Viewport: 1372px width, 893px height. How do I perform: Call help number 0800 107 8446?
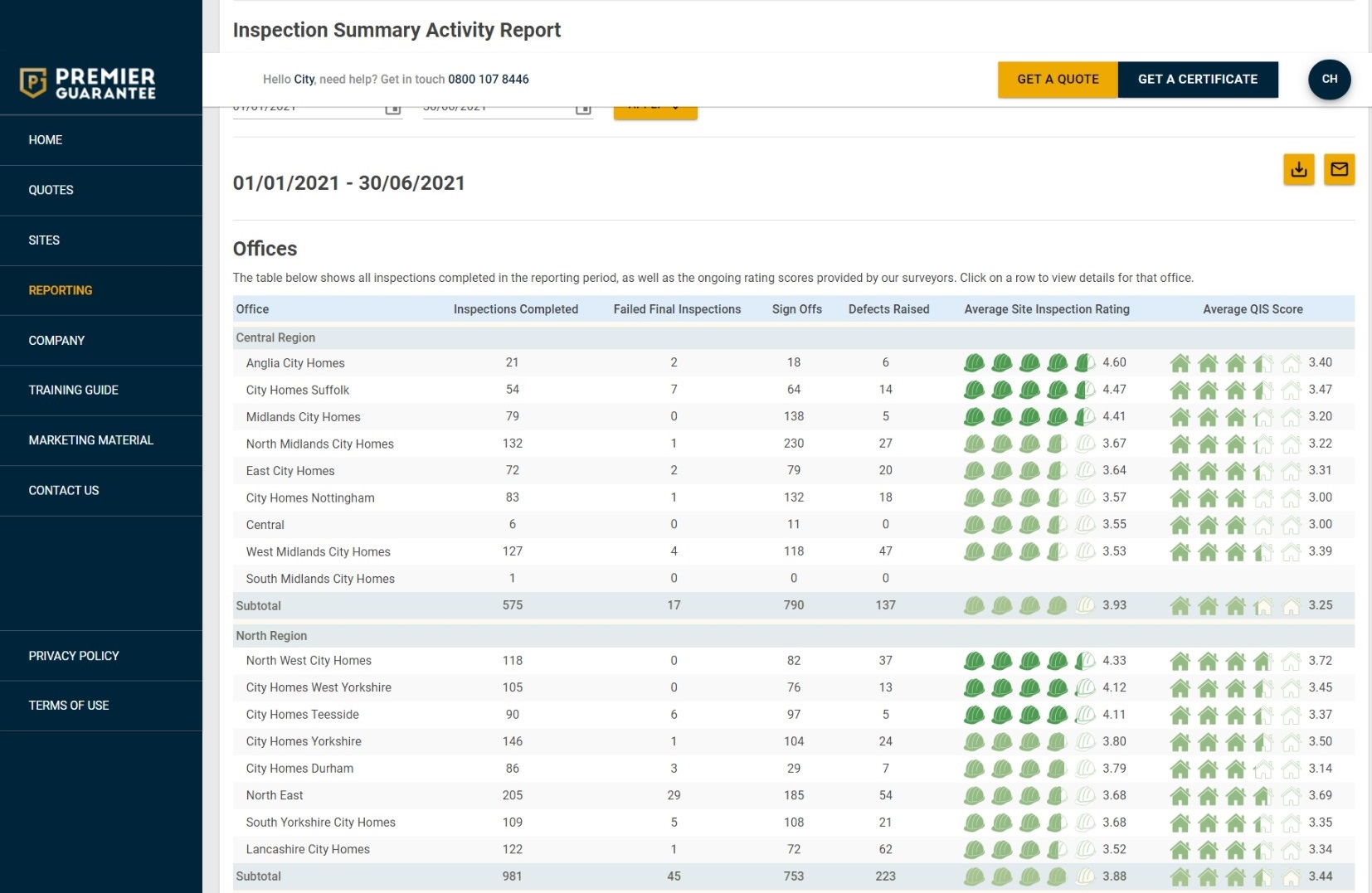click(488, 80)
